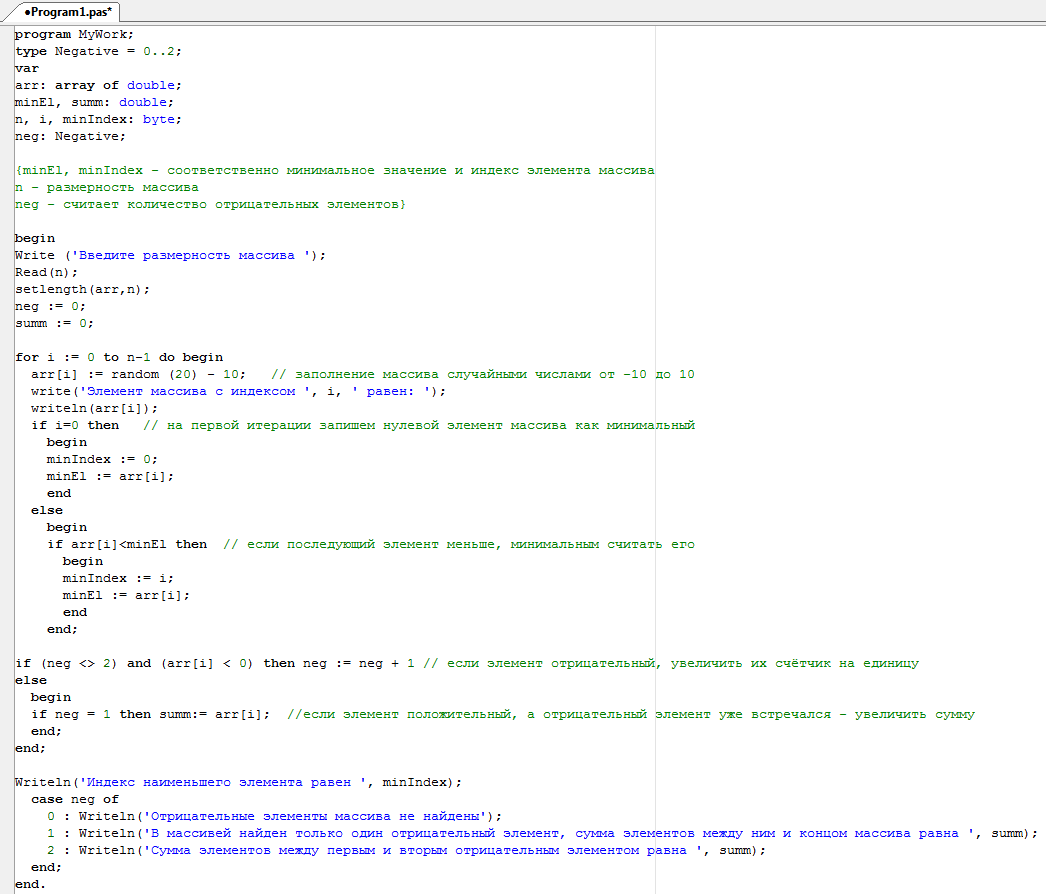This screenshot has height=894, width=1046.
Task: Click the 'neg: Negative;' declaration line
Action: pyautogui.click(x=70, y=136)
